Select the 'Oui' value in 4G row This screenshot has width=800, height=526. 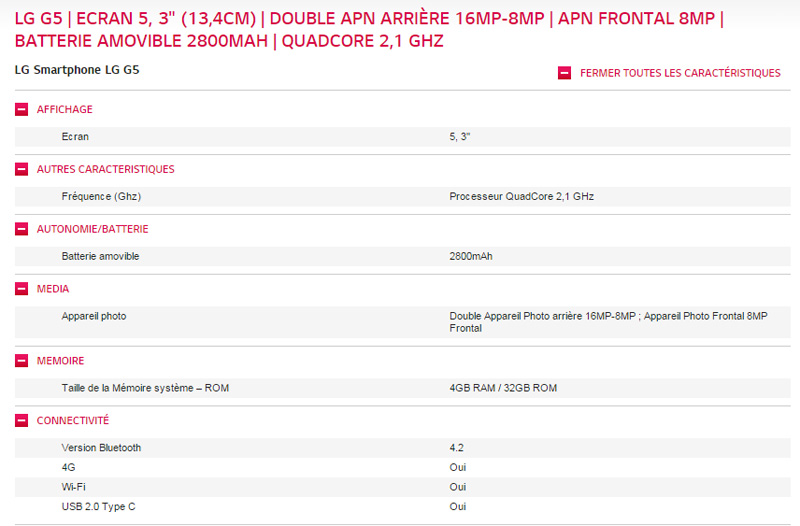(458, 467)
